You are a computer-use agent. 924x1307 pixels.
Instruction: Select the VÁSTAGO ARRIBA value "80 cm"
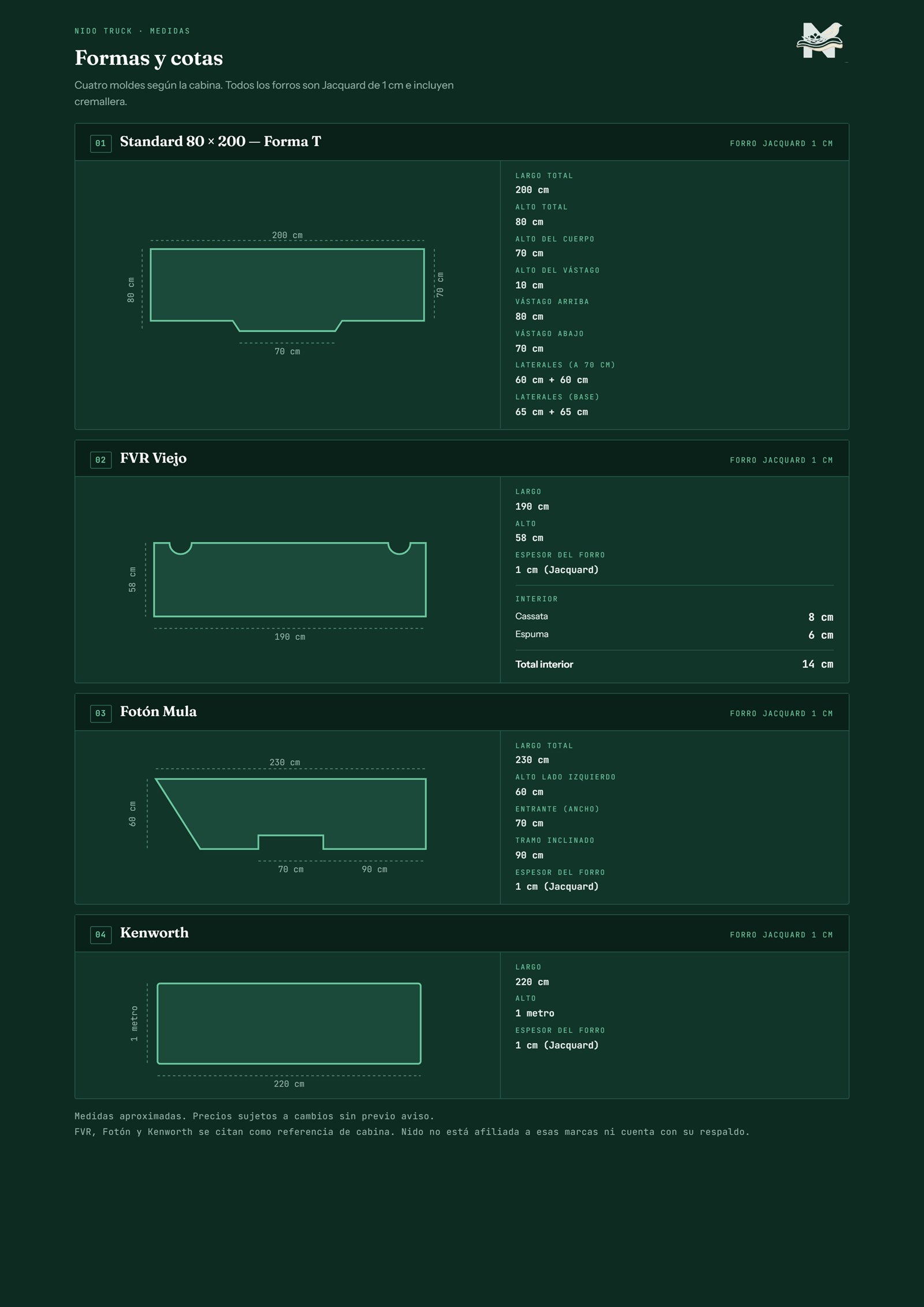[x=529, y=317]
